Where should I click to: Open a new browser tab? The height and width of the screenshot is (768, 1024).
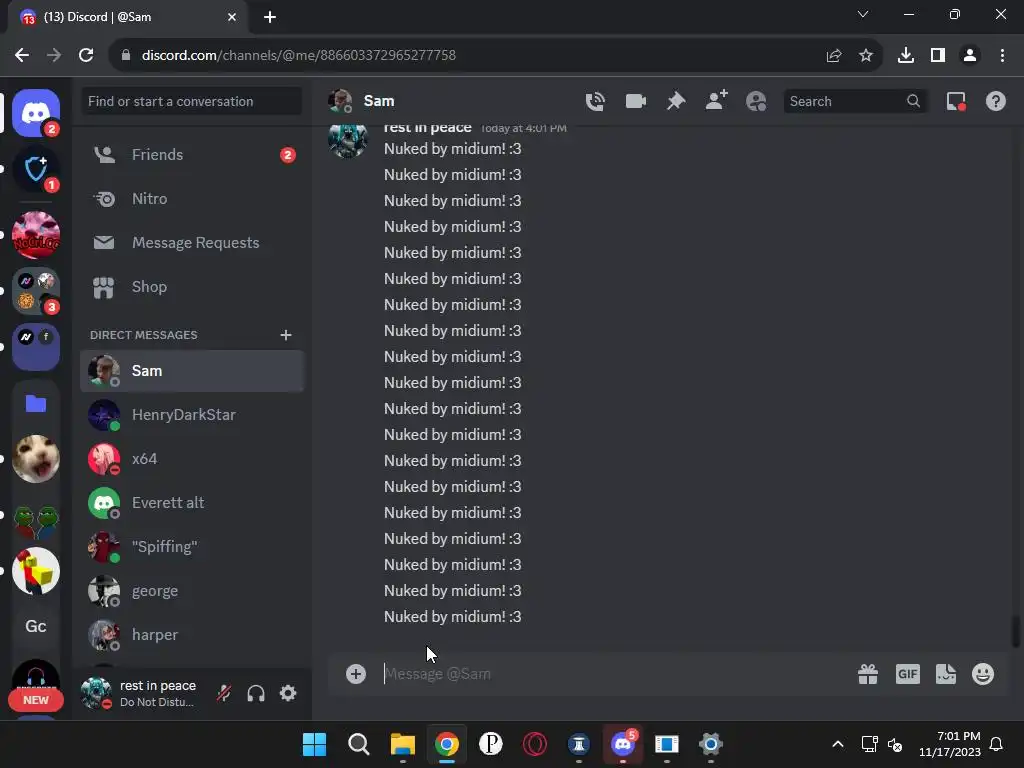click(x=270, y=17)
